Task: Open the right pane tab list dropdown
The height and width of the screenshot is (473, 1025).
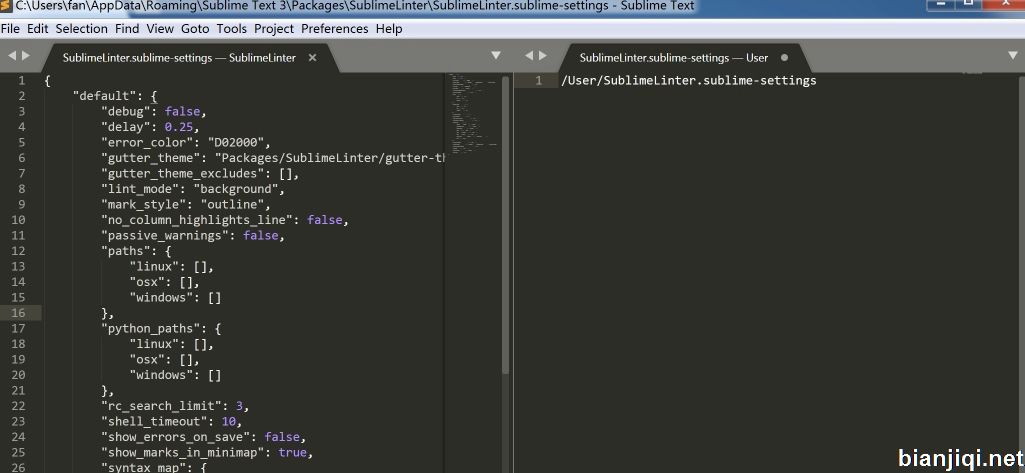Action: (x=1014, y=56)
